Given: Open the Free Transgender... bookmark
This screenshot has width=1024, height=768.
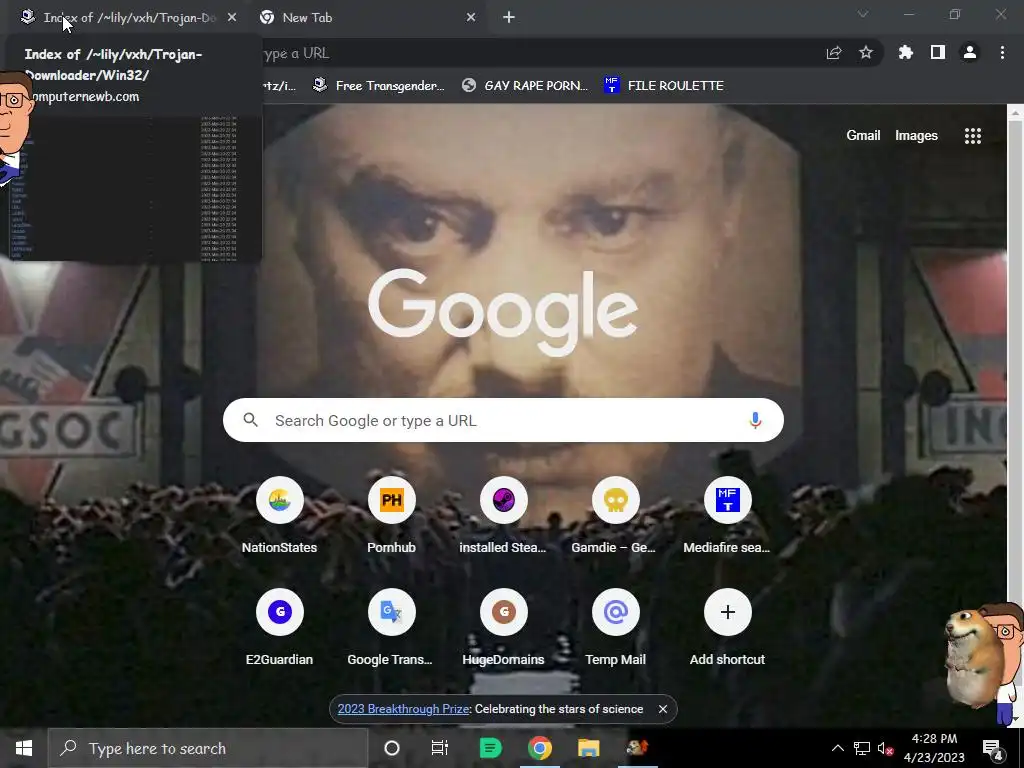Looking at the screenshot, I should click(x=379, y=86).
